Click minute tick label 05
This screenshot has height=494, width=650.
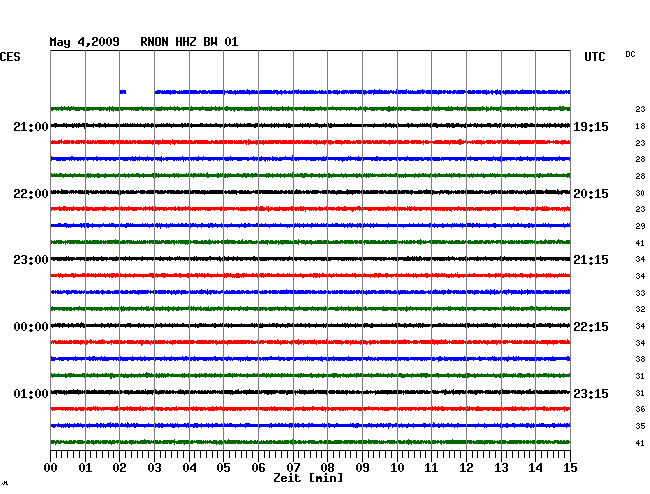pyautogui.click(x=223, y=468)
